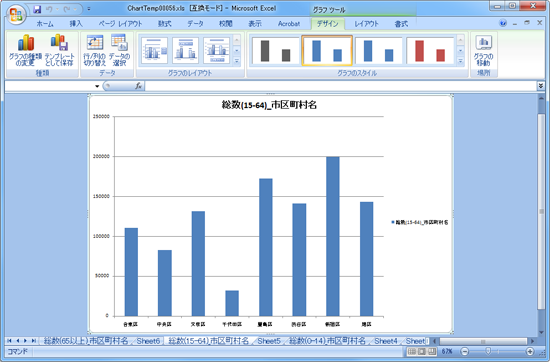Click the insert function fx button
The width and height of the screenshot is (550, 362).
(138, 86)
